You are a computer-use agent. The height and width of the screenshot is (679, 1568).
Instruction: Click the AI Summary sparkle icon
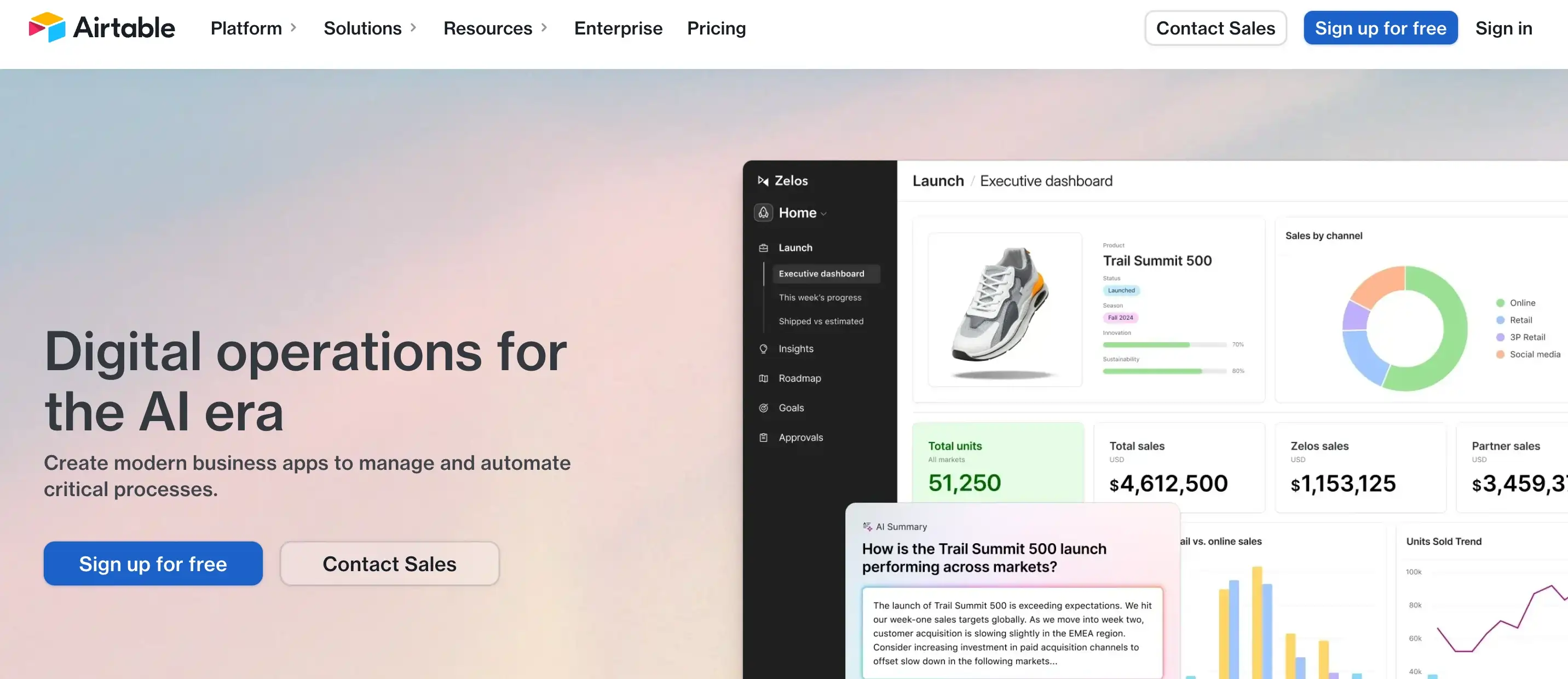pyautogui.click(x=867, y=527)
